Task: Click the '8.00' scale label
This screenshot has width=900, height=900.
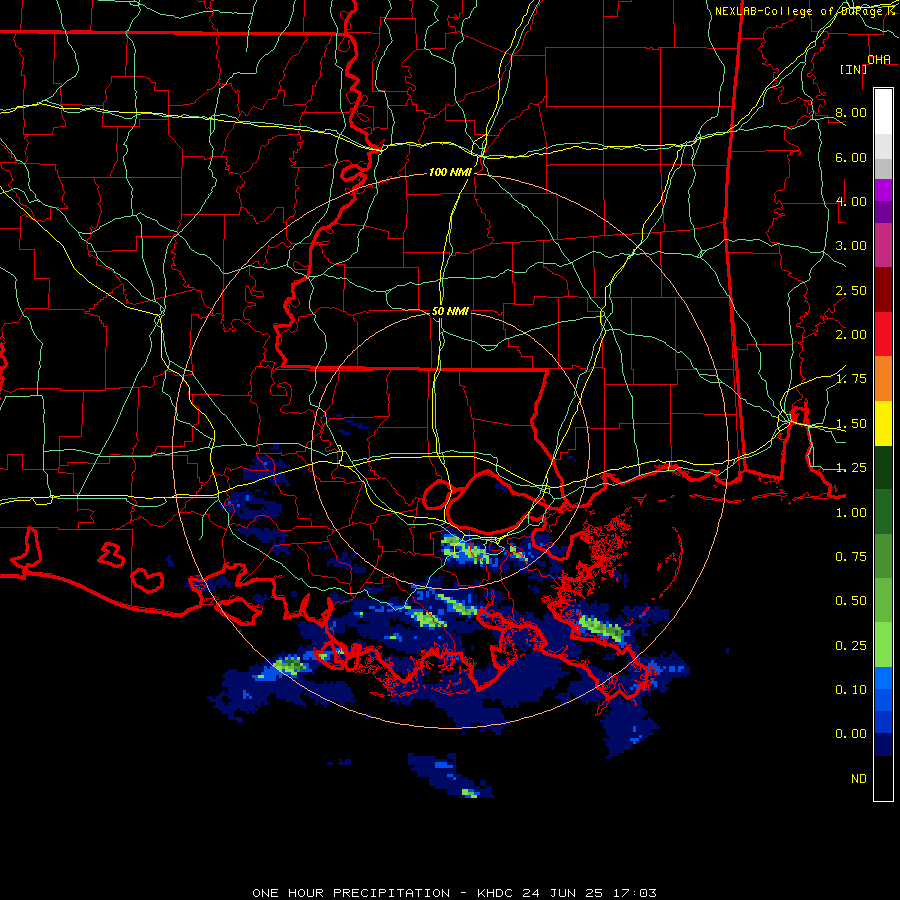Action: 851,112
